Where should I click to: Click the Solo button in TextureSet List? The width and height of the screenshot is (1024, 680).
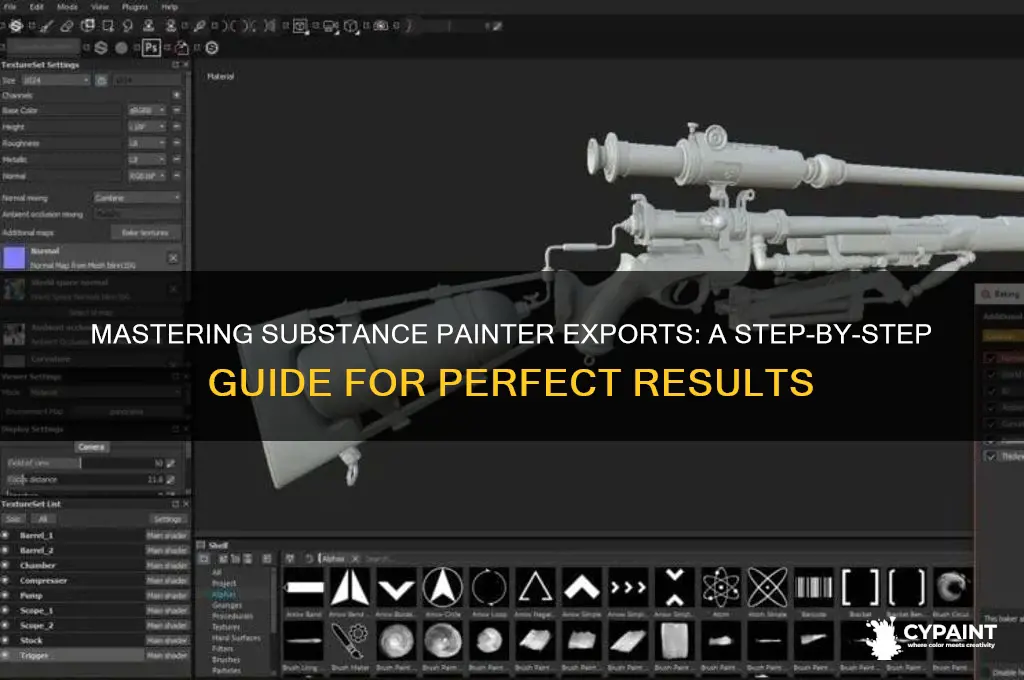13,519
